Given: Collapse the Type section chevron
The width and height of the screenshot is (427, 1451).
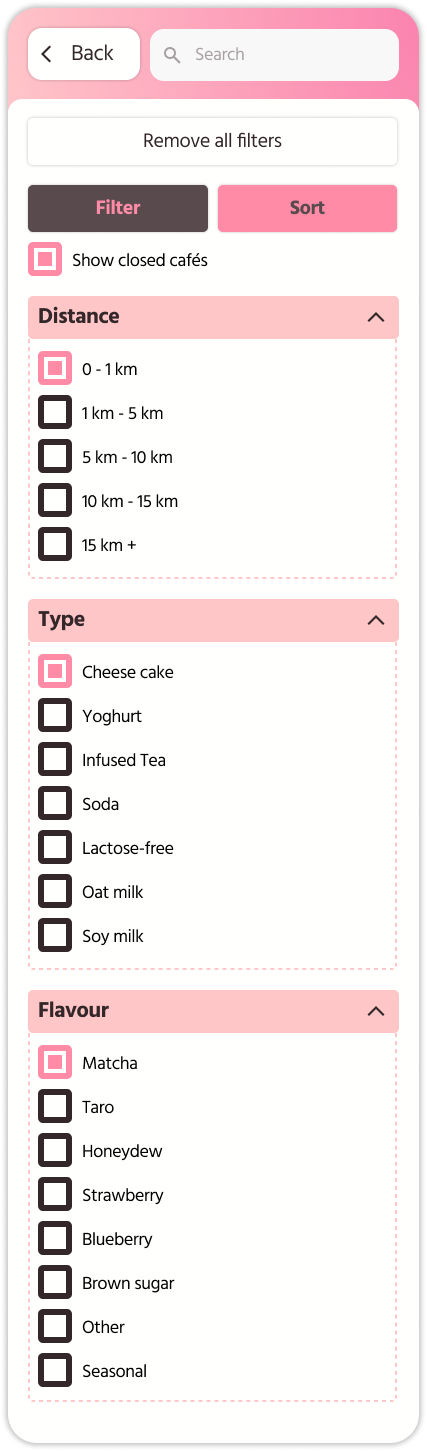Looking at the screenshot, I should tap(376, 620).
